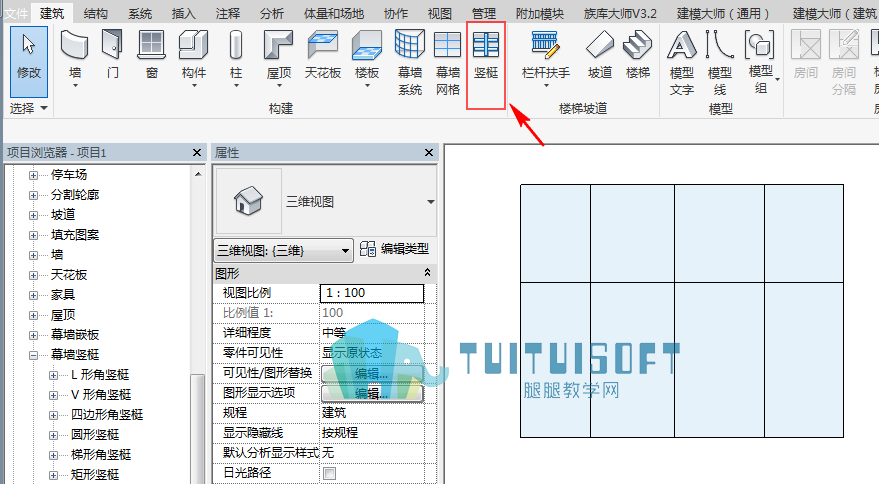The width and height of the screenshot is (879, 484).
Task: Toggle the 日光路径 checkbox
Action: coord(330,473)
